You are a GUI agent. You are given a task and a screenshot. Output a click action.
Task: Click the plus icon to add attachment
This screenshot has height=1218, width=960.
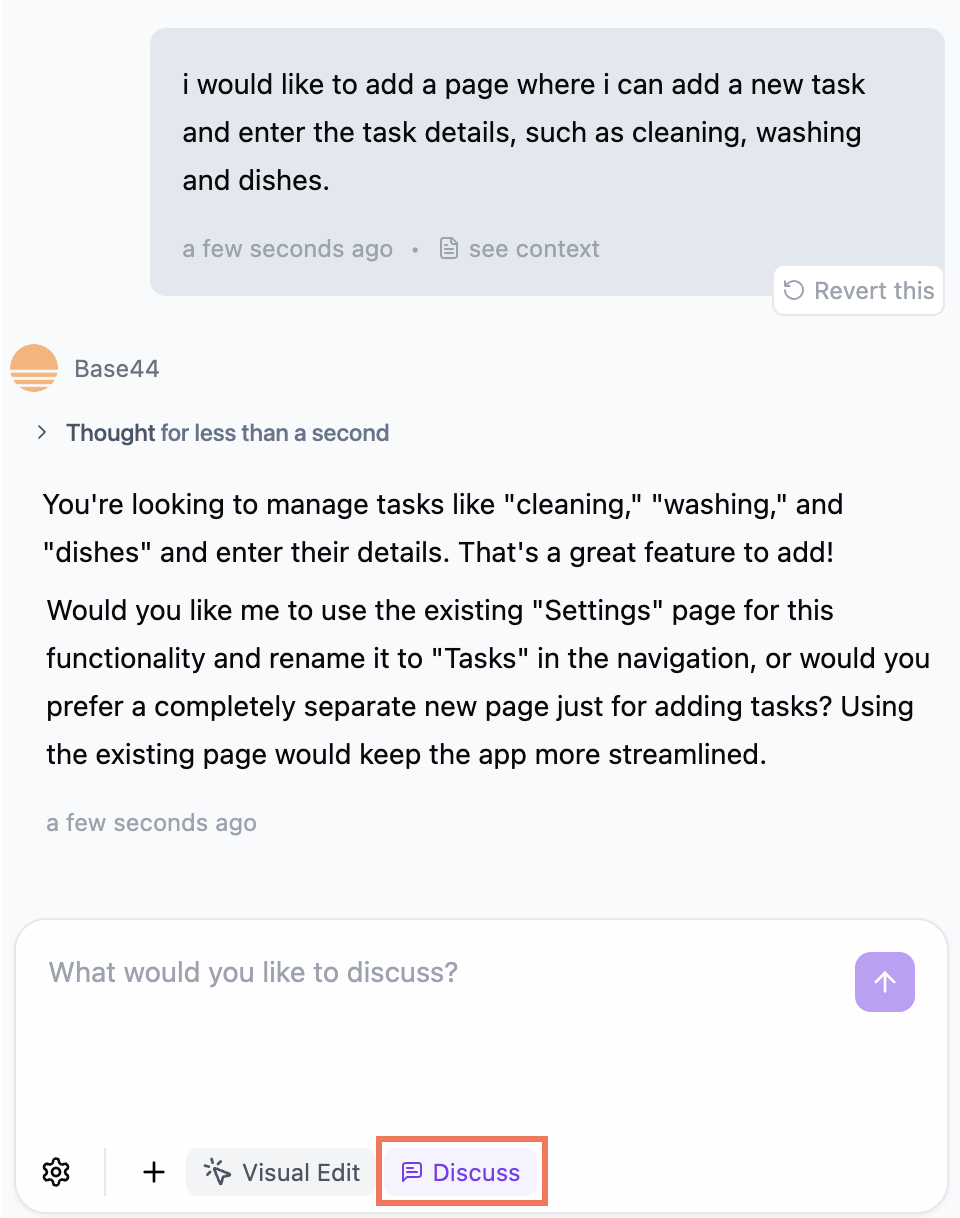[153, 1172]
